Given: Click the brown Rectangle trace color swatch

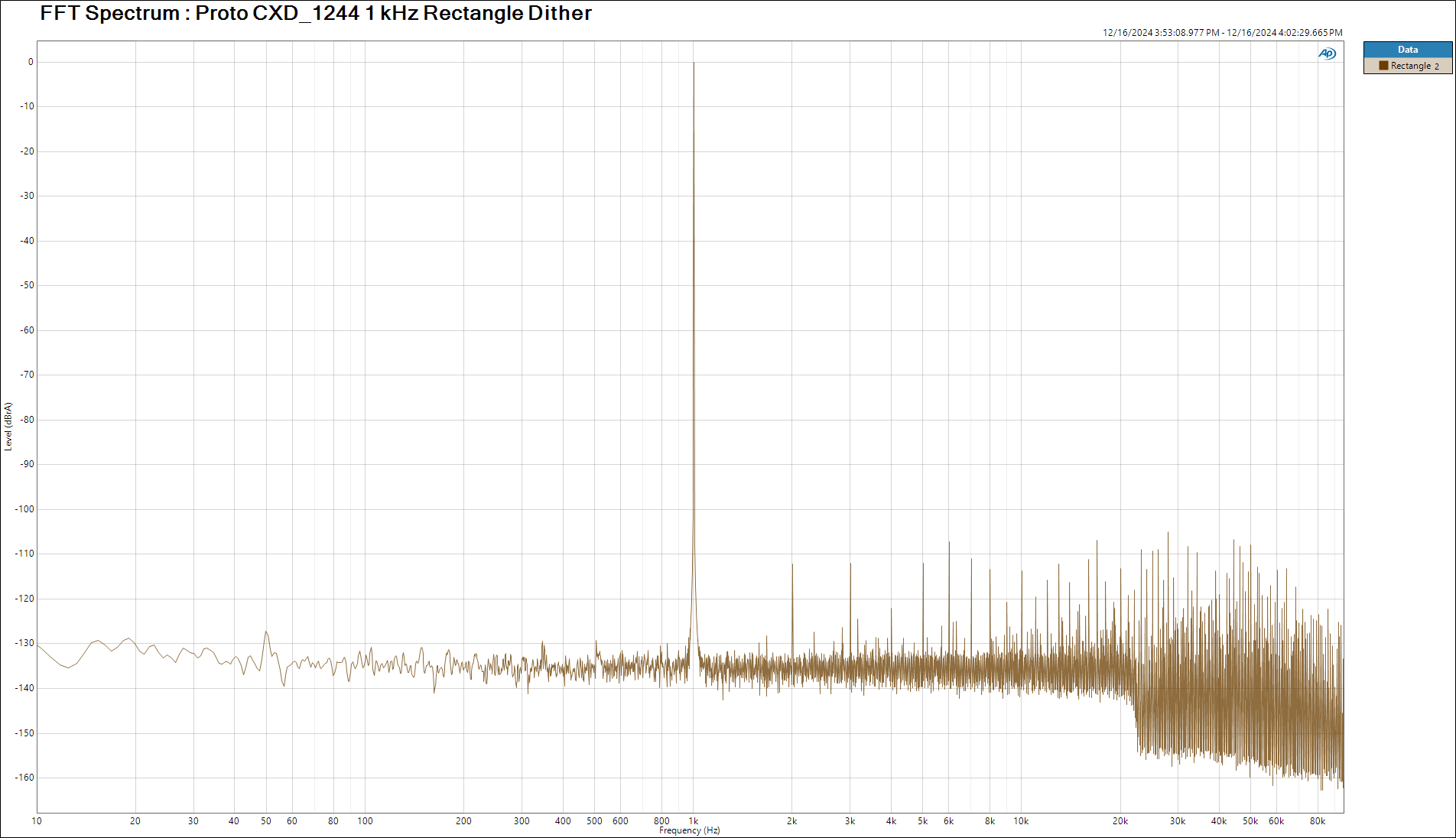Looking at the screenshot, I should point(1383,66).
